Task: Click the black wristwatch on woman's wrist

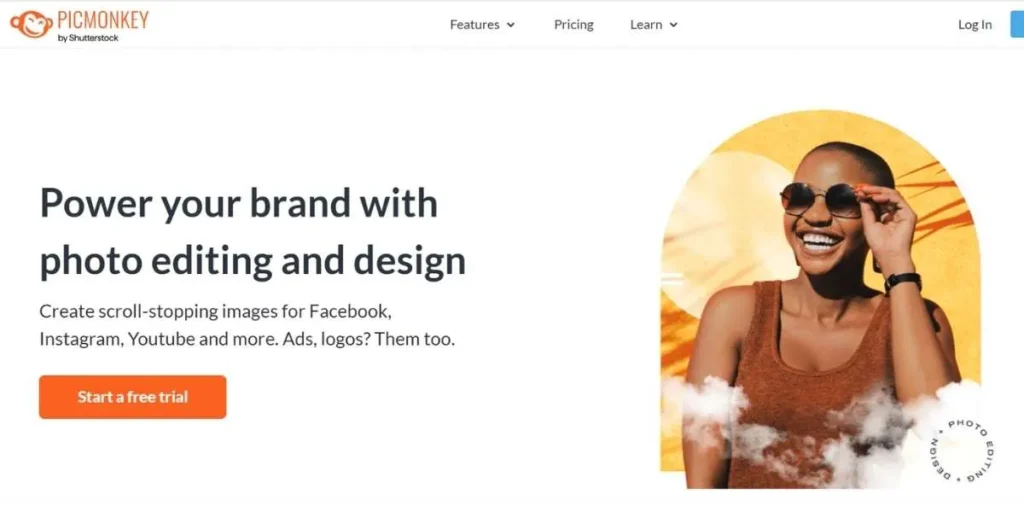Action: 903,282
